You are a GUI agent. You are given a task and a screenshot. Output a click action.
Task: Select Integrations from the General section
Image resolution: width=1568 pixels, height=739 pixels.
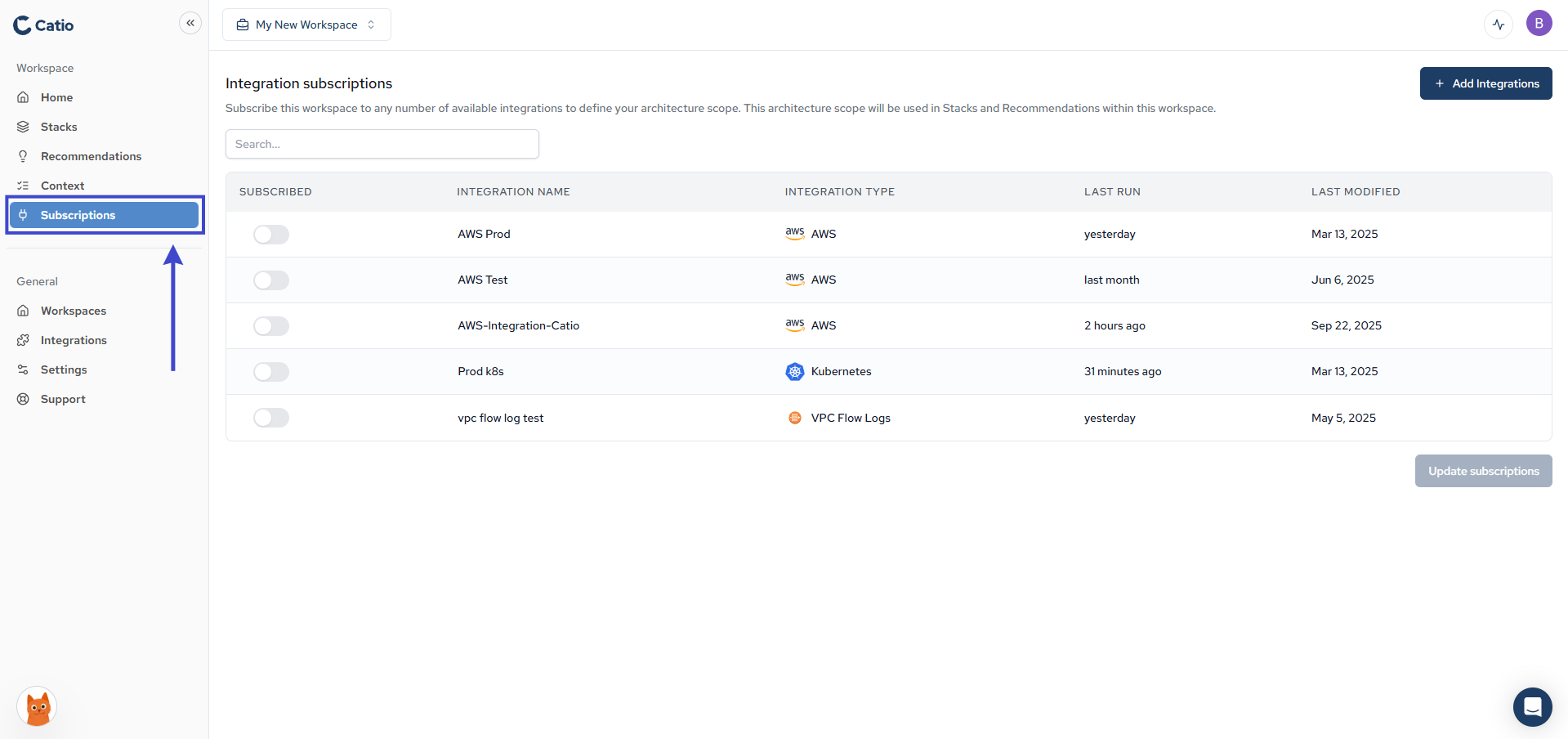(x=74, y=340)
